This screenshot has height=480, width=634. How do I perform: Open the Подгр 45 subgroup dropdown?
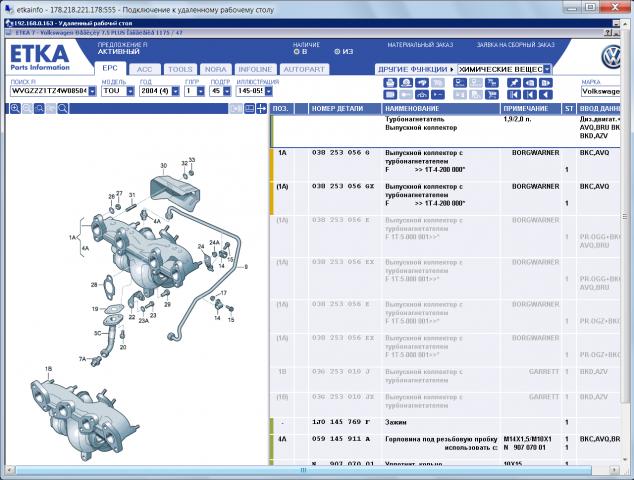click(x=227, y=91)
